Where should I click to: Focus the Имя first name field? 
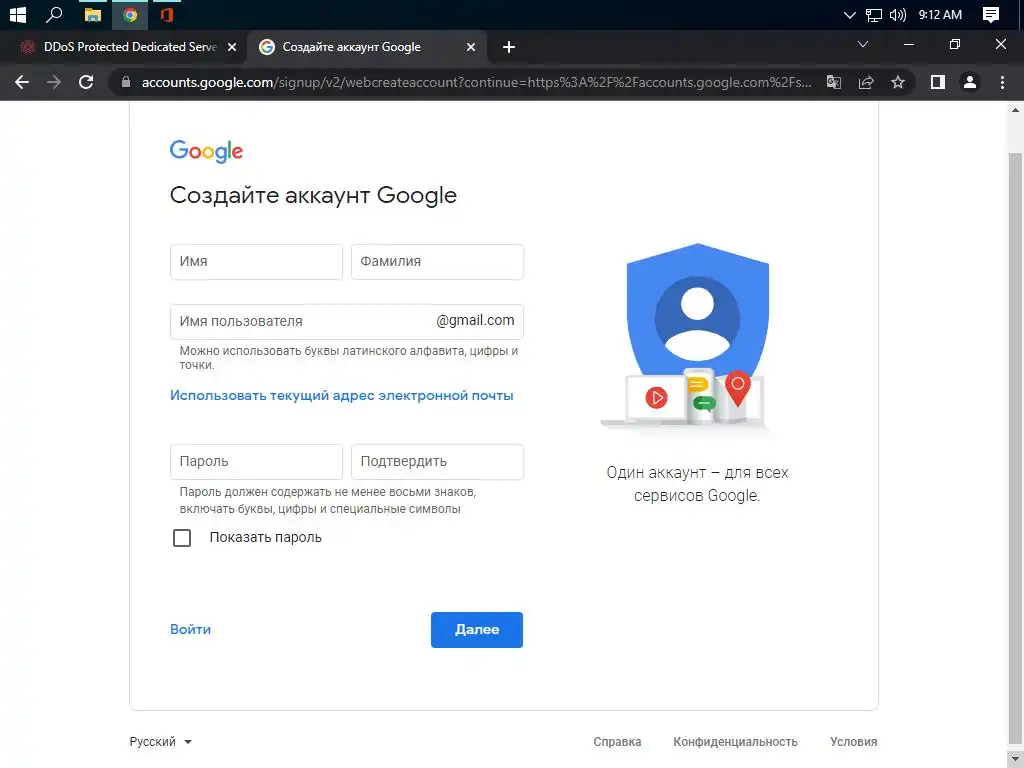tap(256, 262)
